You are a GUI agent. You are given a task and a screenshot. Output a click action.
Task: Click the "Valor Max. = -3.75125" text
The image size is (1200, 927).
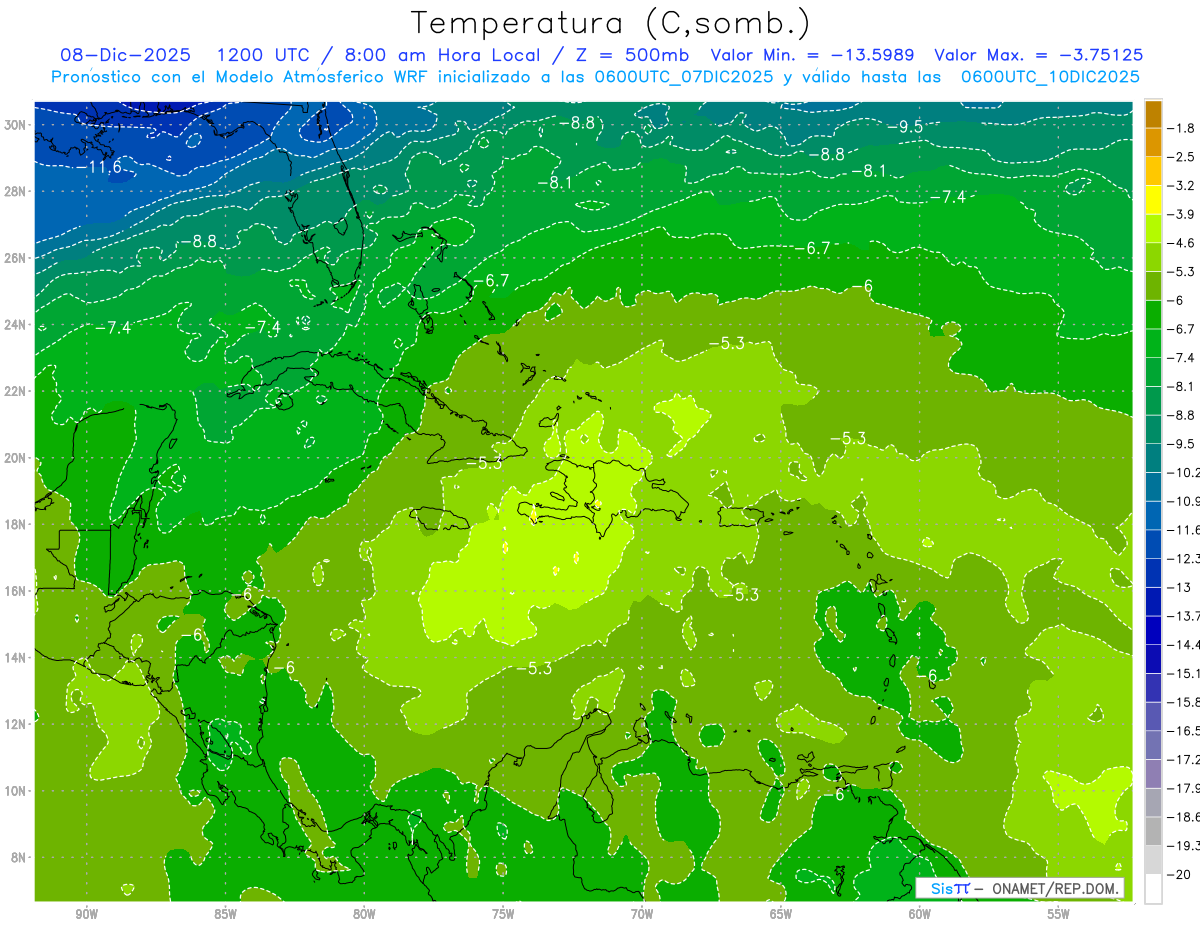(x=1038, y=55)
